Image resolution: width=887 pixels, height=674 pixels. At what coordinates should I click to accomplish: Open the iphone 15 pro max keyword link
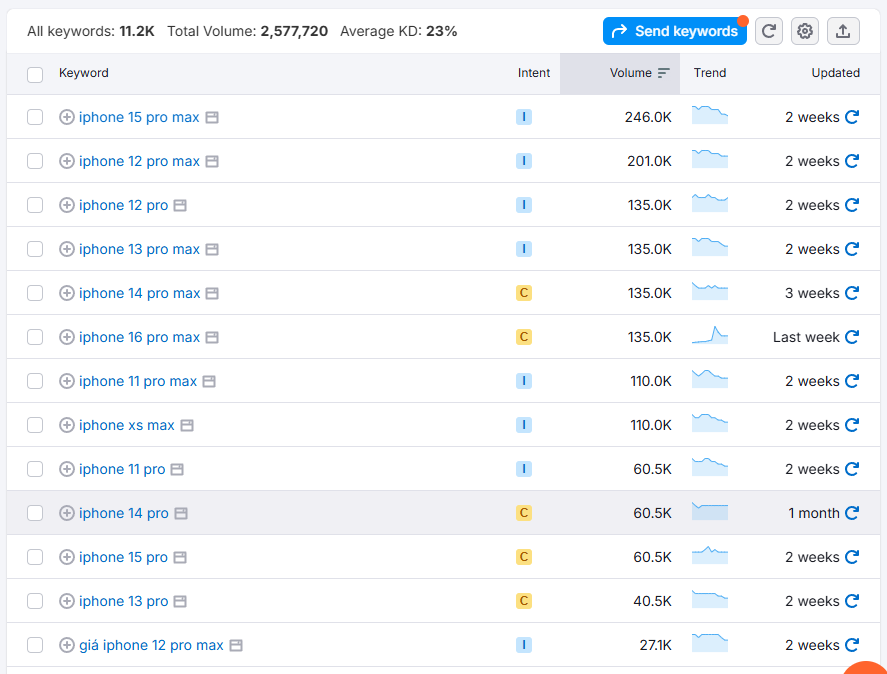point(139,117)
